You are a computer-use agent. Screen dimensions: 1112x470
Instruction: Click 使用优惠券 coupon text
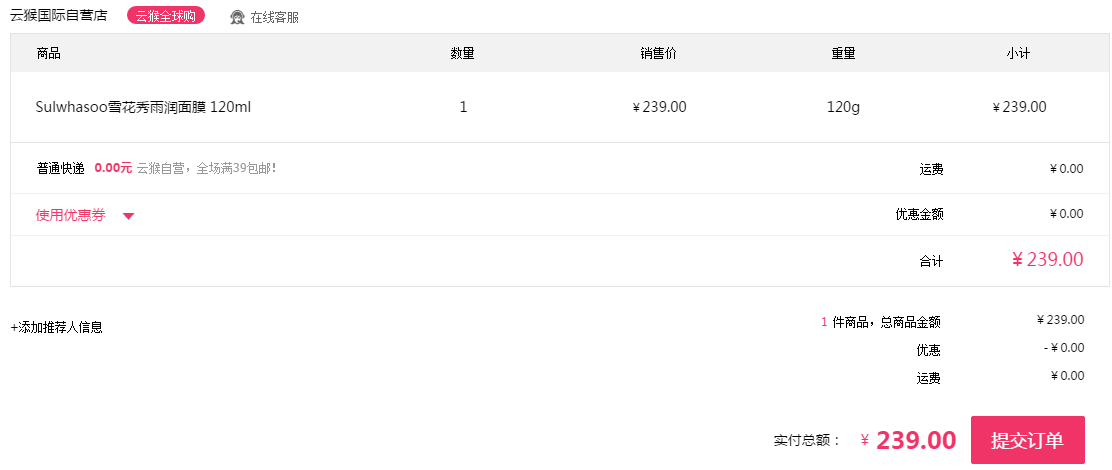70,216
